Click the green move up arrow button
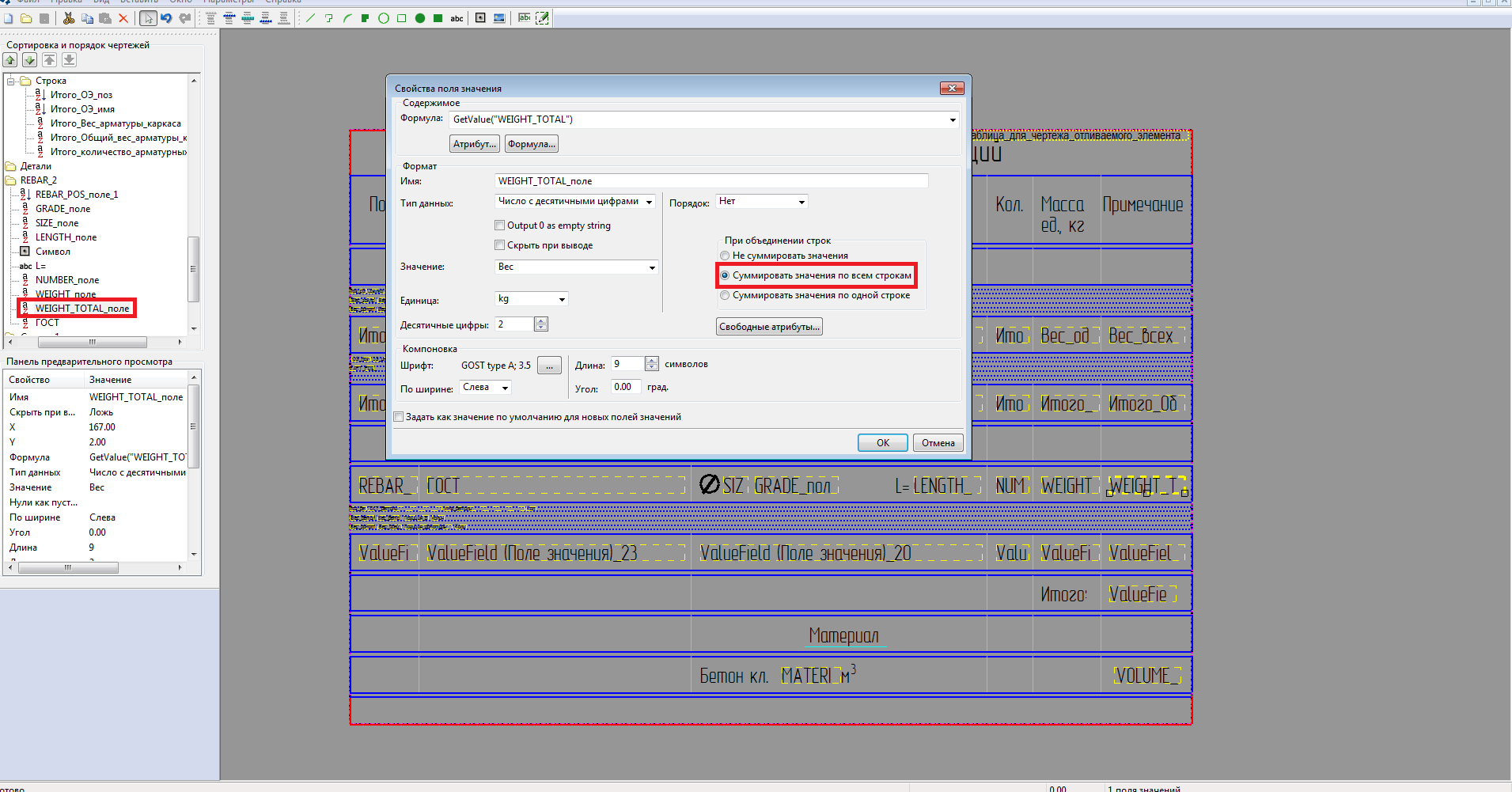The width and height of the screenshot is (1512, 792). 10,60
